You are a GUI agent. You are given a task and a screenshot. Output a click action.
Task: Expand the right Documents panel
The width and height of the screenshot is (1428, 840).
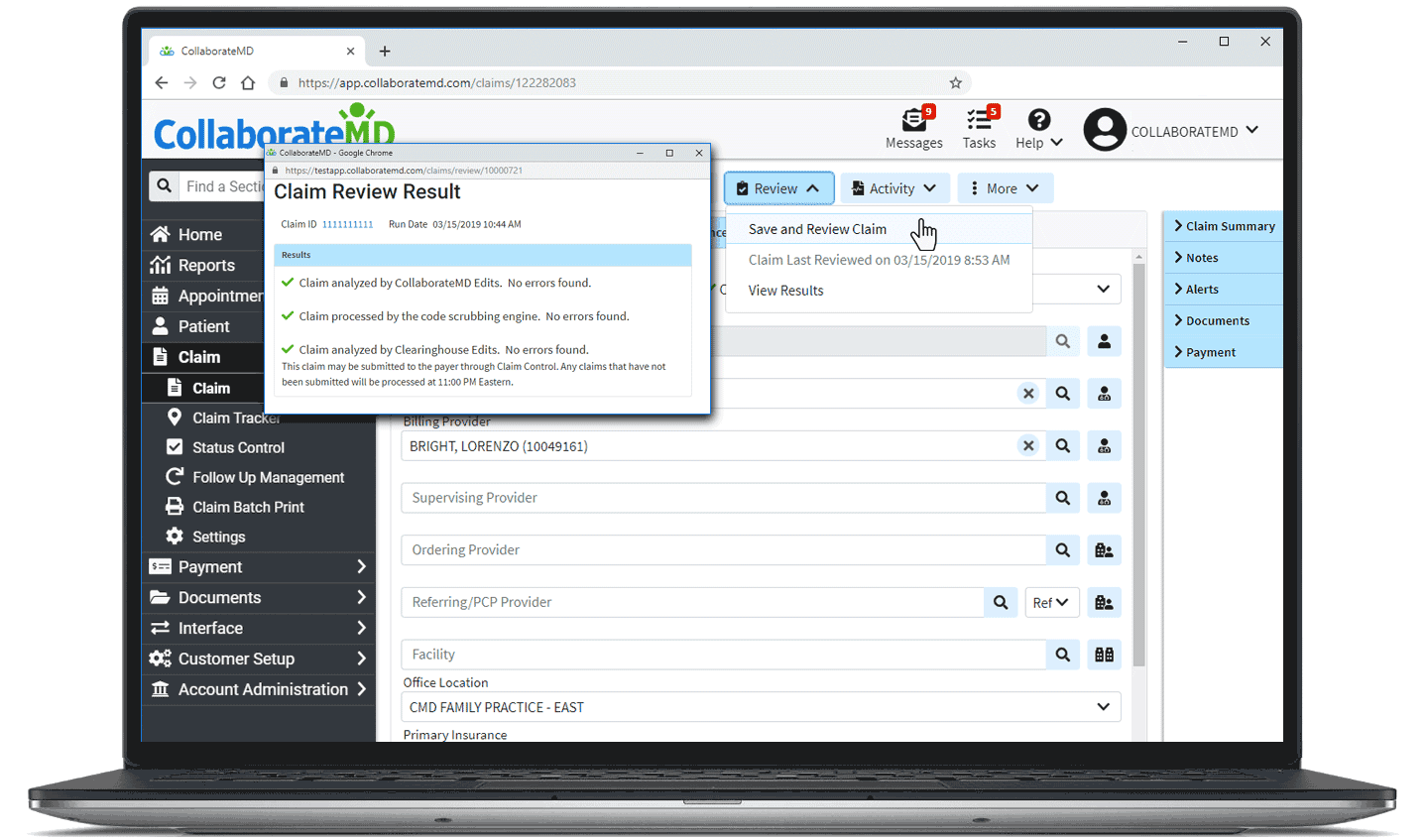1224,321
